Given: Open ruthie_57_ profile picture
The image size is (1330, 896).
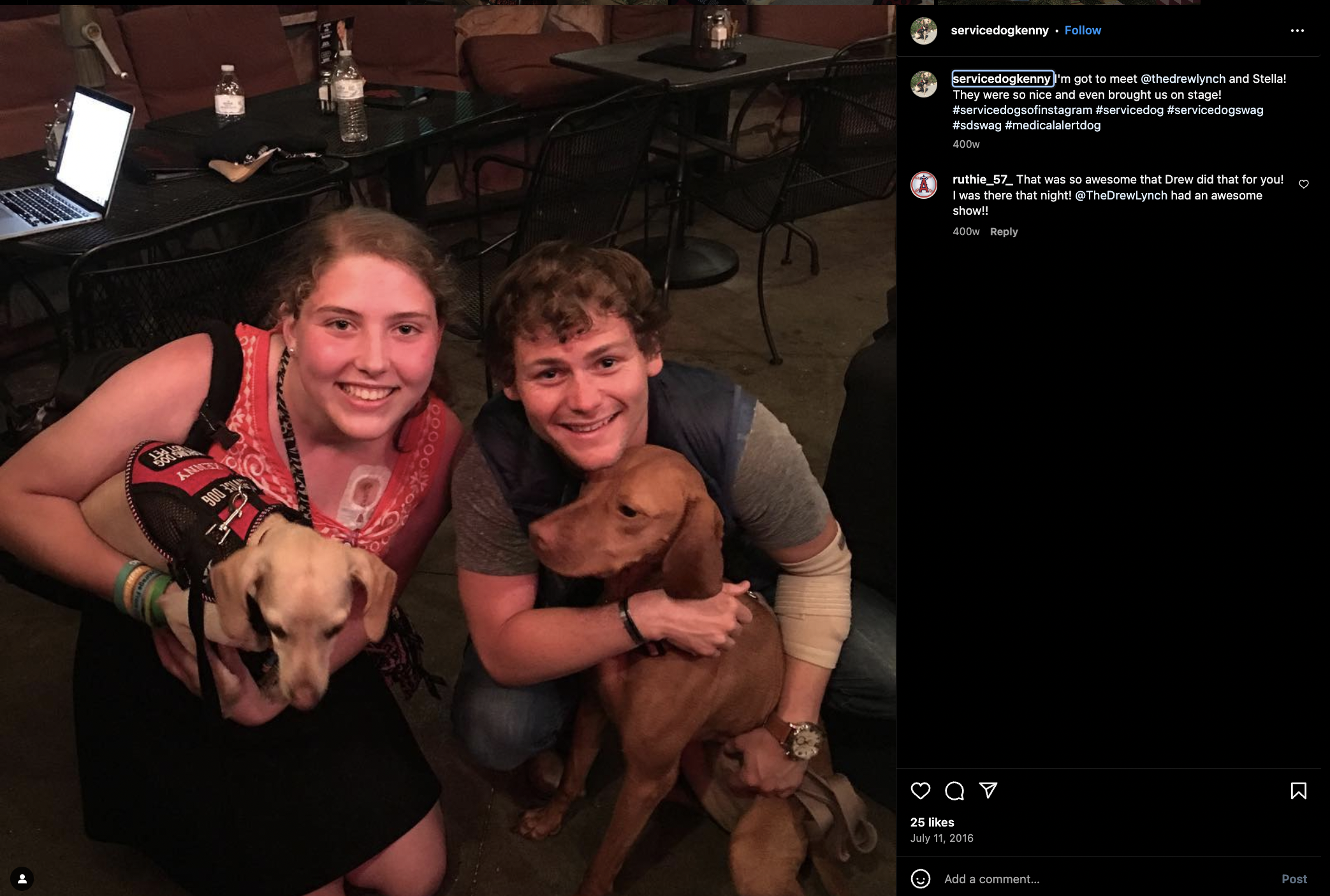Looking at the screenshot, I should coord(923,185).
